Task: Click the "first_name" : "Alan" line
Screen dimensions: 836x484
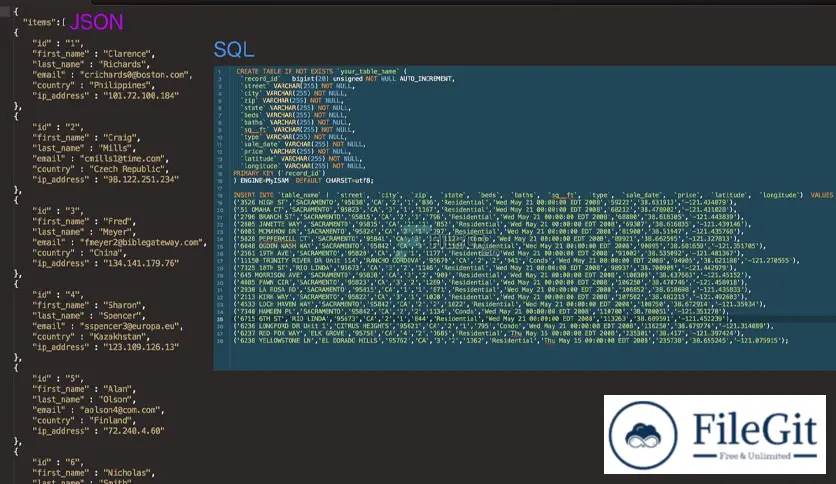Action: 84,389
